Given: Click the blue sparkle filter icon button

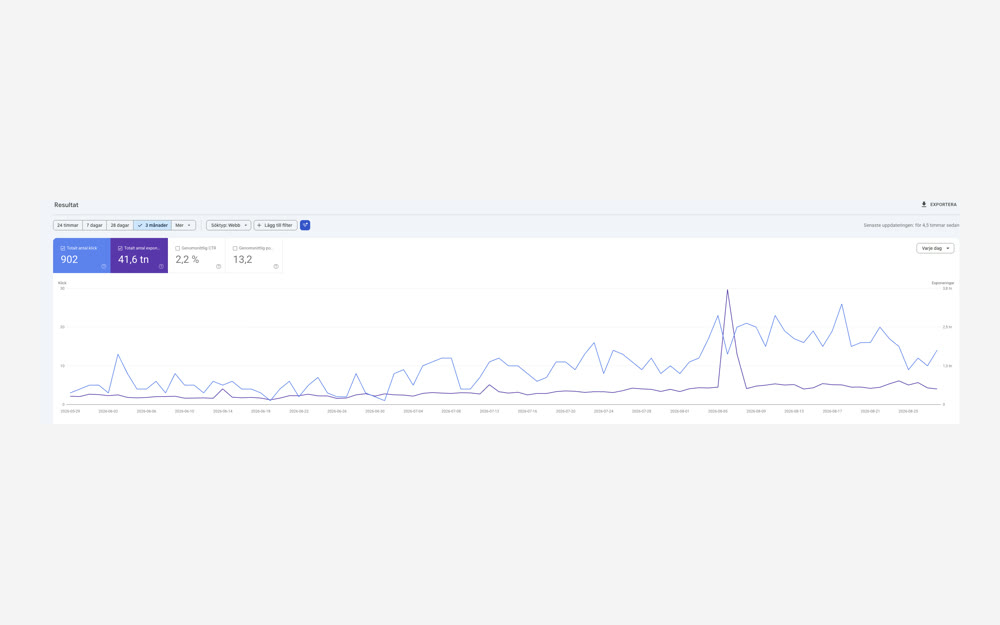Looking at the screenshot, I should point(305,225).
